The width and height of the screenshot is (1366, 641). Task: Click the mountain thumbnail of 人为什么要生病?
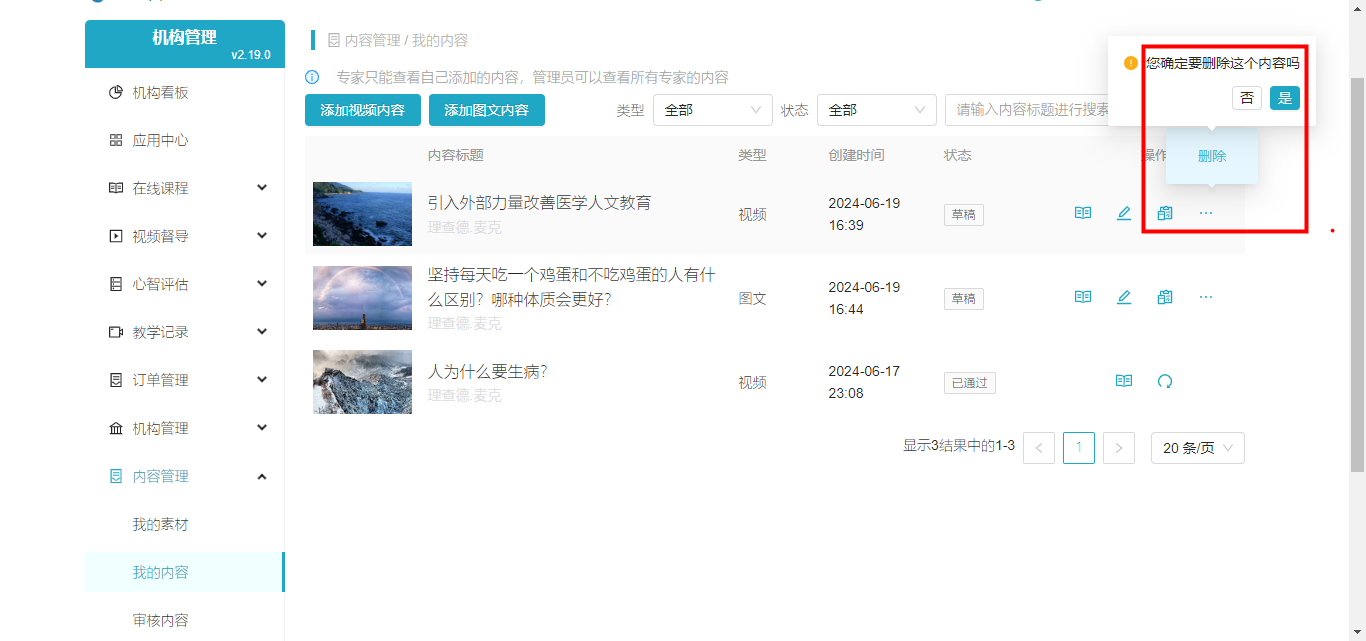coord(362,382)
